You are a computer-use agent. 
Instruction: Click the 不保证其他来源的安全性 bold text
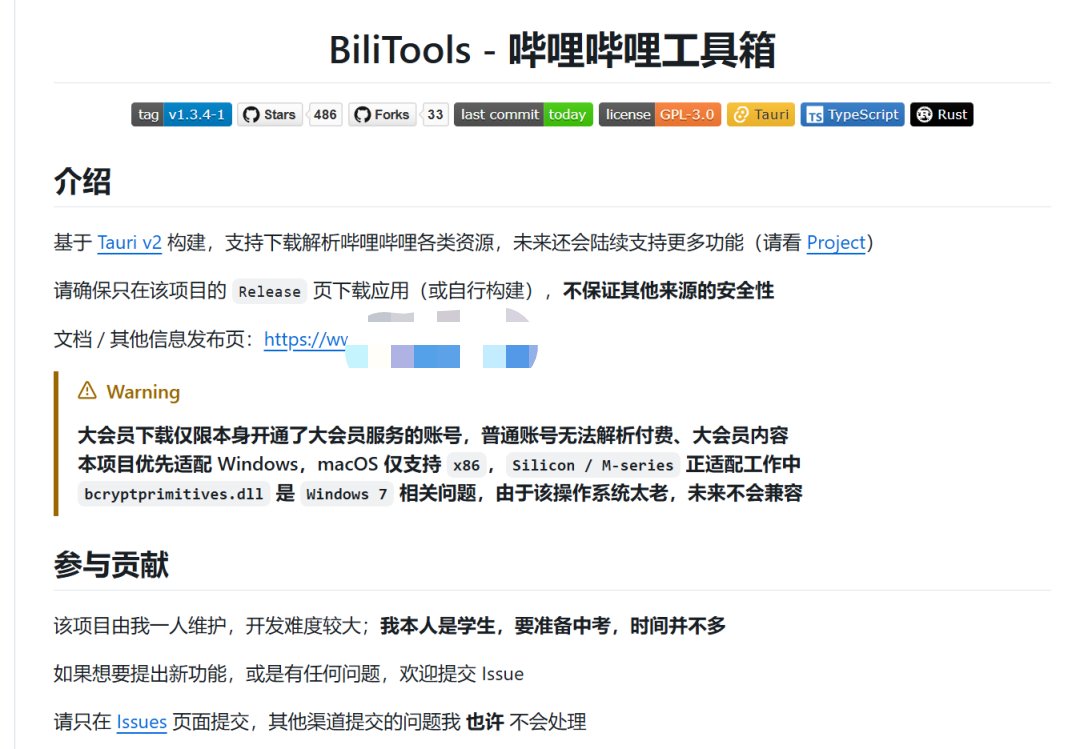(x=669, y=291)
